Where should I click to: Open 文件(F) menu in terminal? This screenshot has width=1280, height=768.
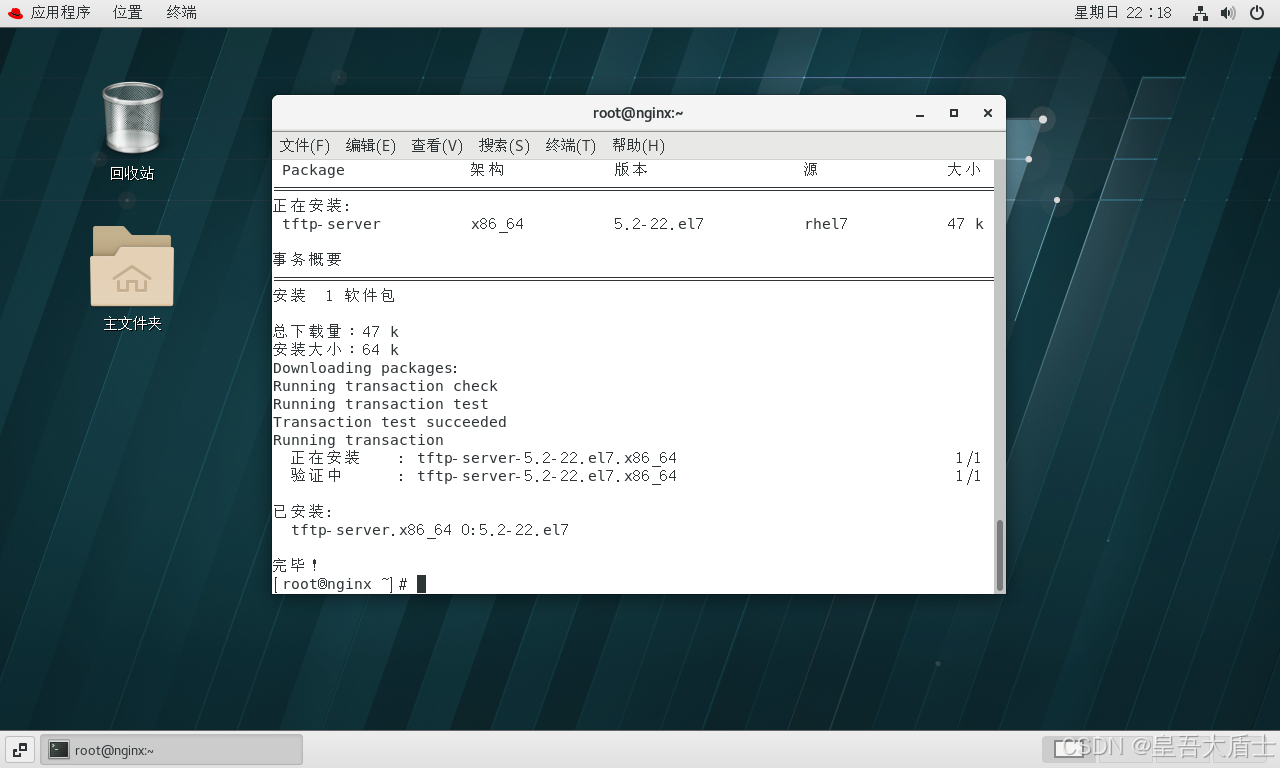coord(304,145)
